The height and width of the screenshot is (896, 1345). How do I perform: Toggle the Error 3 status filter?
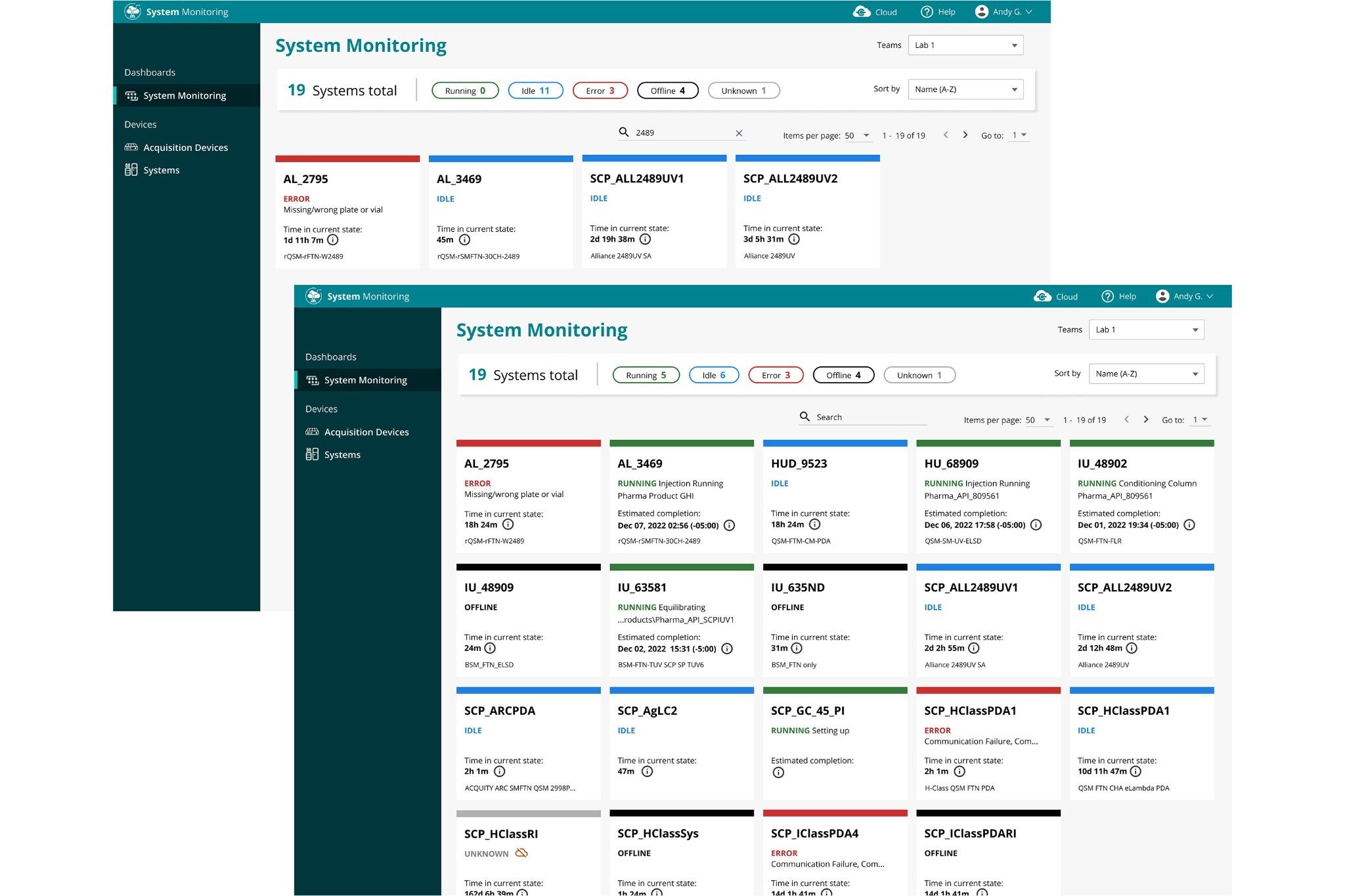(776, 375)
